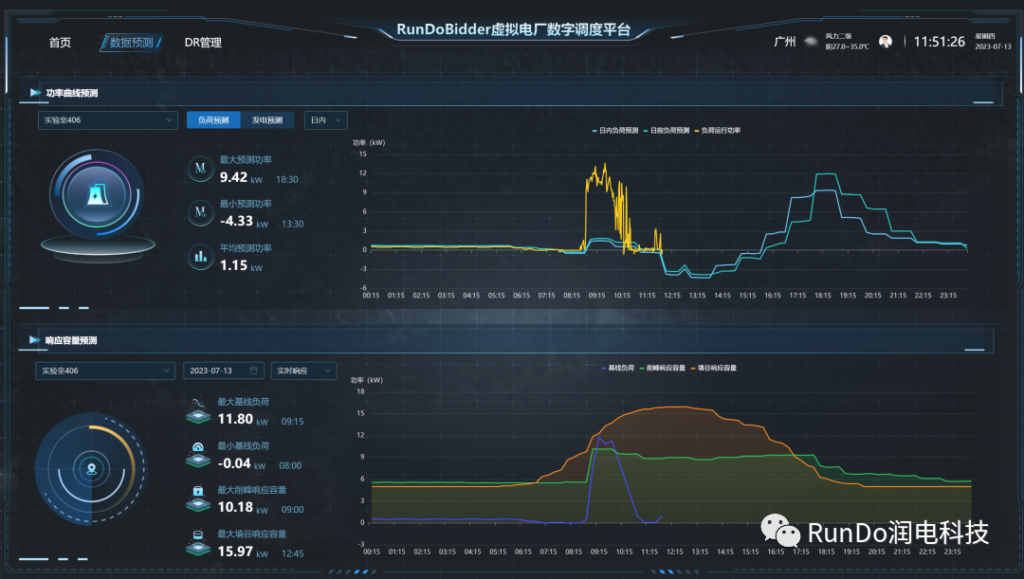This screenshot has width=1024, height=579.
Task: Click the user avatar icon beside the clock
Action: pos(886,42)
